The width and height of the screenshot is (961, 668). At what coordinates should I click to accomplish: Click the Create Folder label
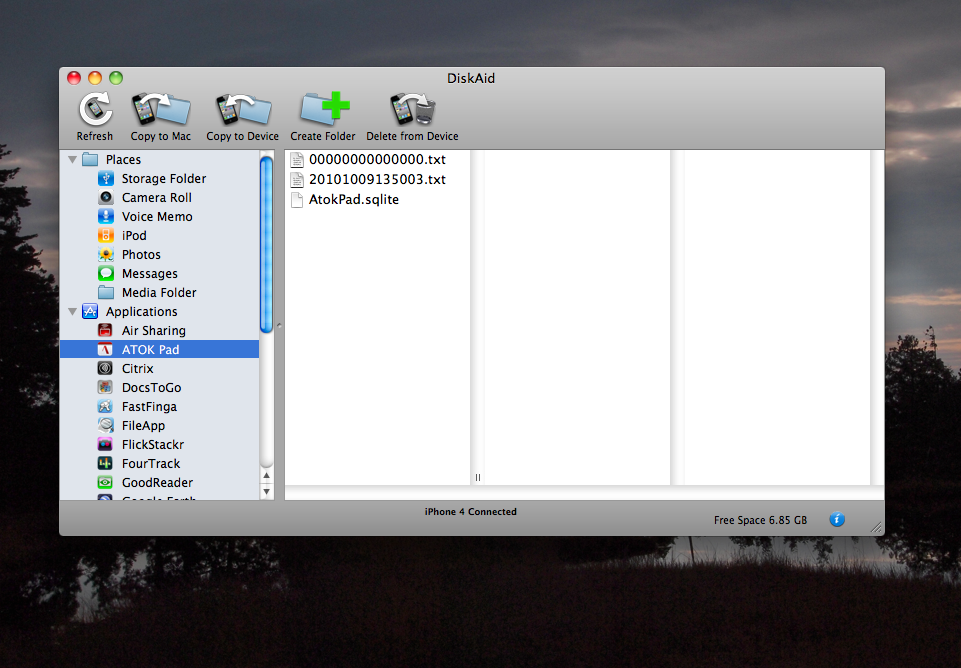click(323, 136)
